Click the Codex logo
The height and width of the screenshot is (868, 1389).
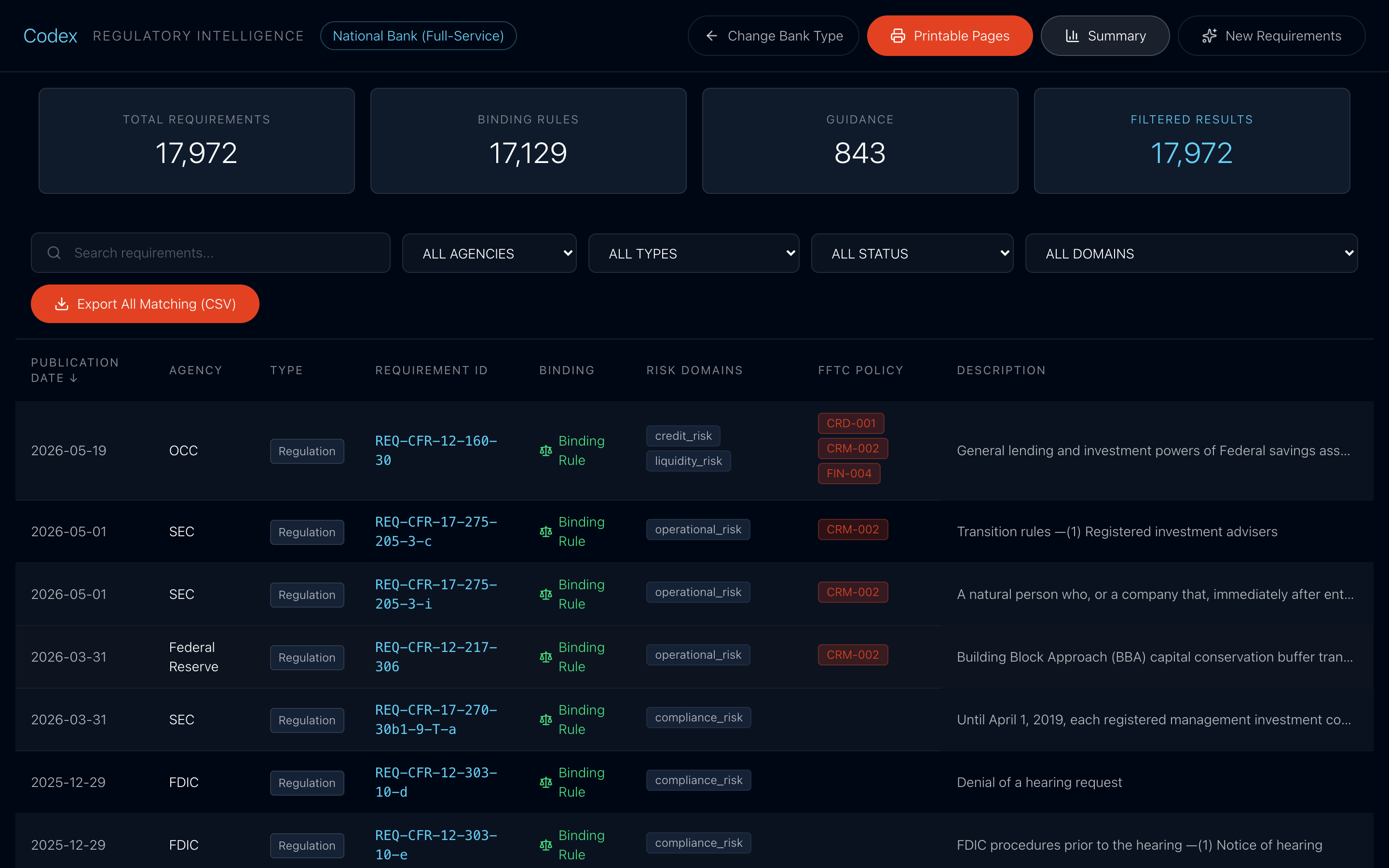(50, 36)
